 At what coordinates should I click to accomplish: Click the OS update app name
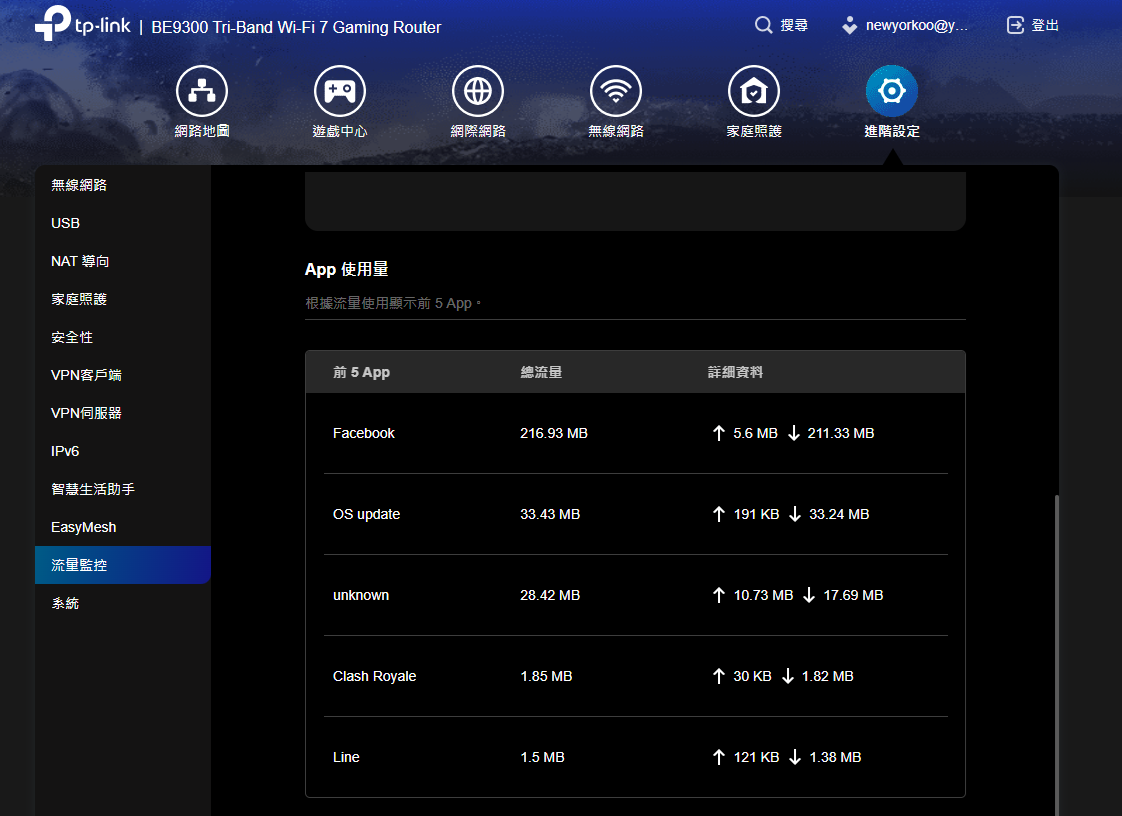366,514
